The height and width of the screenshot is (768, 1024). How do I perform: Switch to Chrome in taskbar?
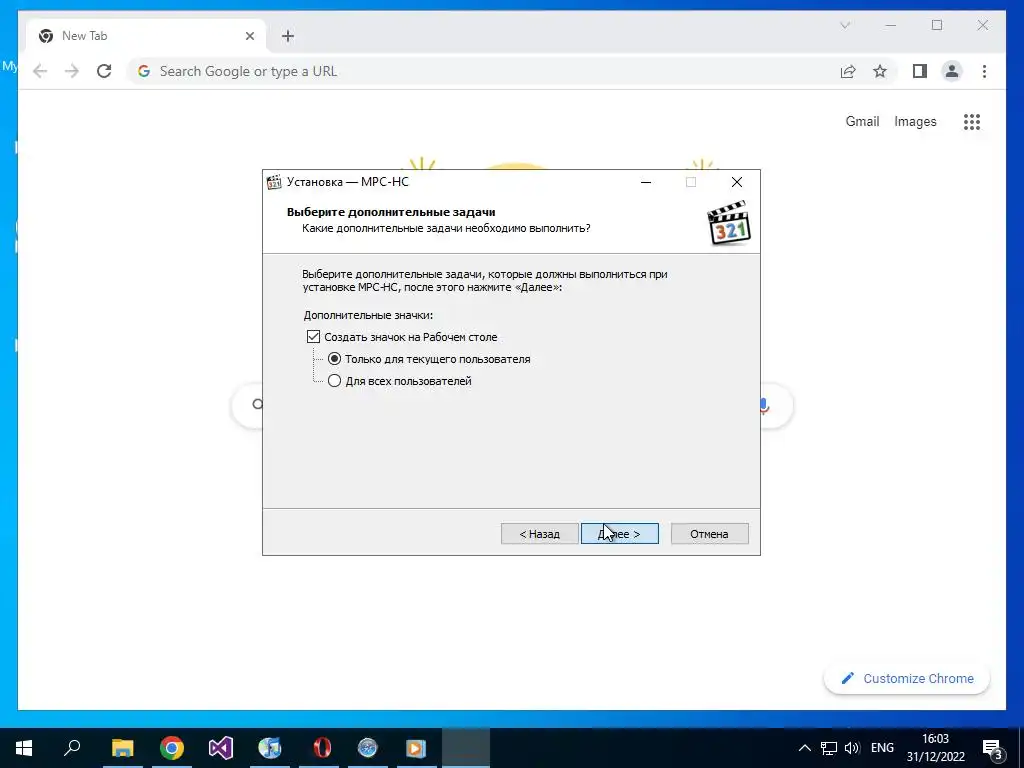click(172, 748)
